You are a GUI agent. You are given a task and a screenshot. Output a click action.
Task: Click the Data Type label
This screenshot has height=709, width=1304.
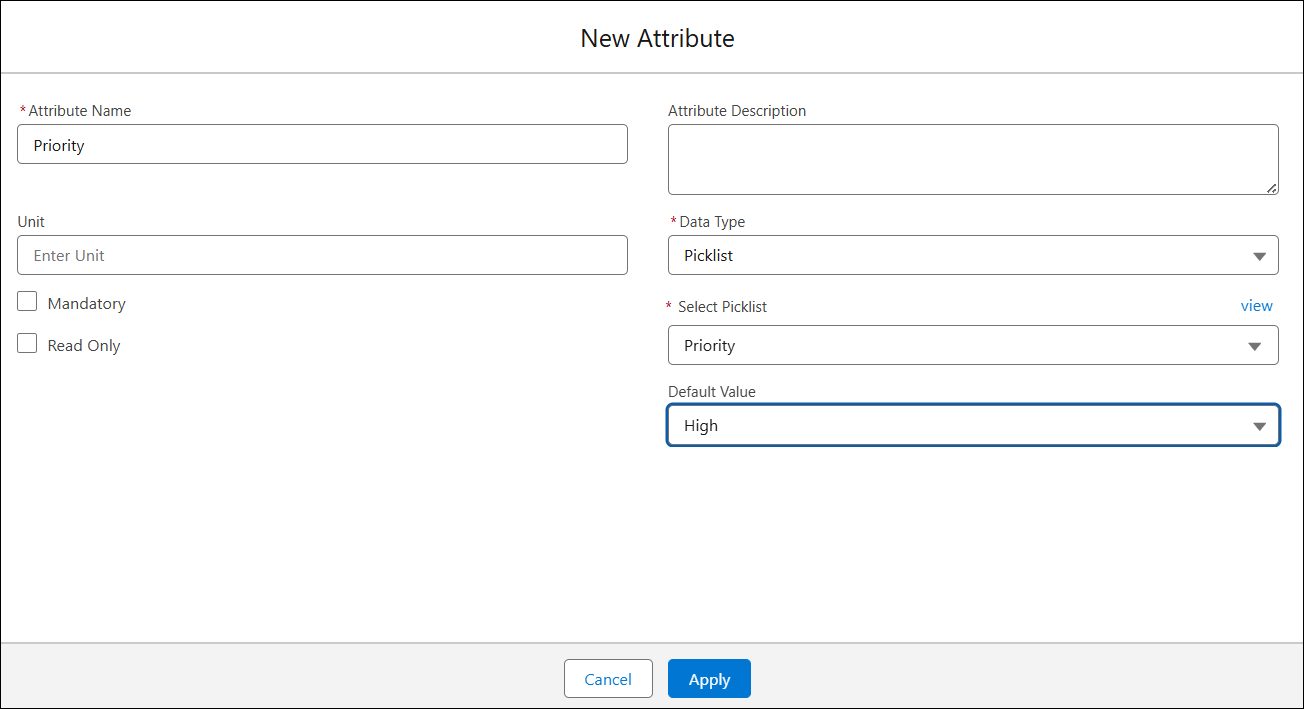coord(712,222)
